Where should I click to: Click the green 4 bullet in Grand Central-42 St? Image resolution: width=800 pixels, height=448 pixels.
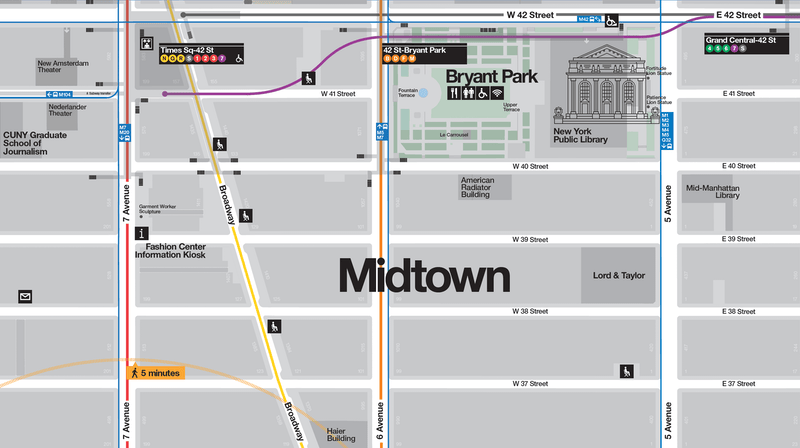click(709, 49)
